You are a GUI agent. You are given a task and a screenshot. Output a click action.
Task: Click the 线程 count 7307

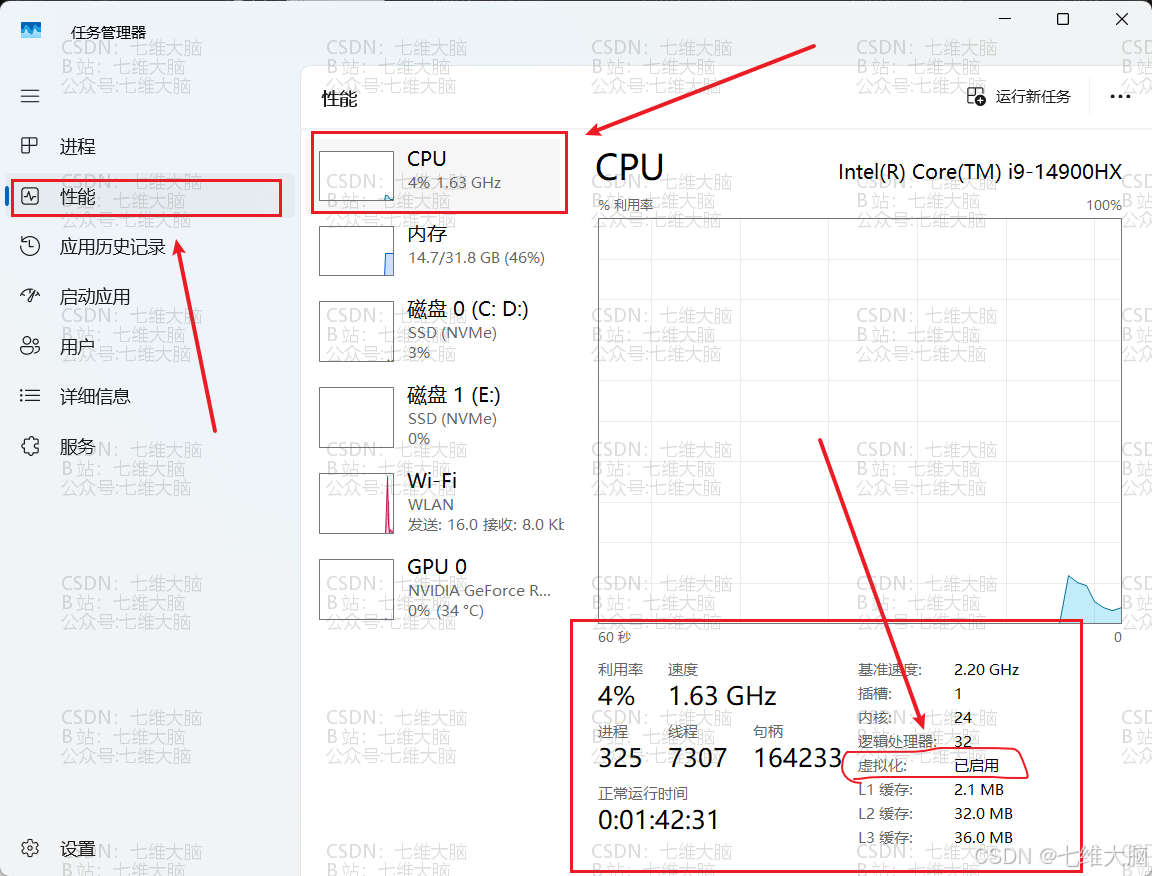(x=697, y=758)
